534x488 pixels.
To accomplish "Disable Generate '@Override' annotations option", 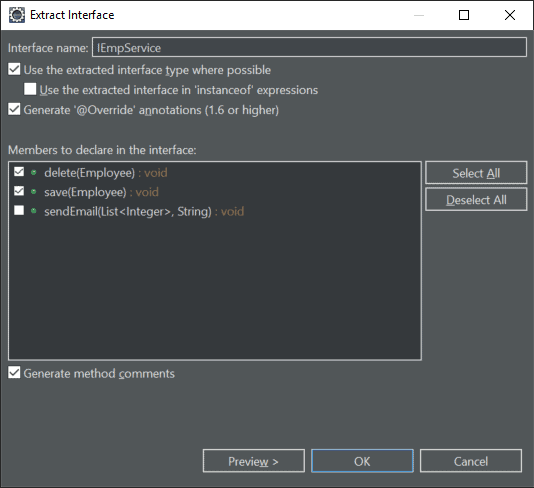I will (x=14, y=109).
